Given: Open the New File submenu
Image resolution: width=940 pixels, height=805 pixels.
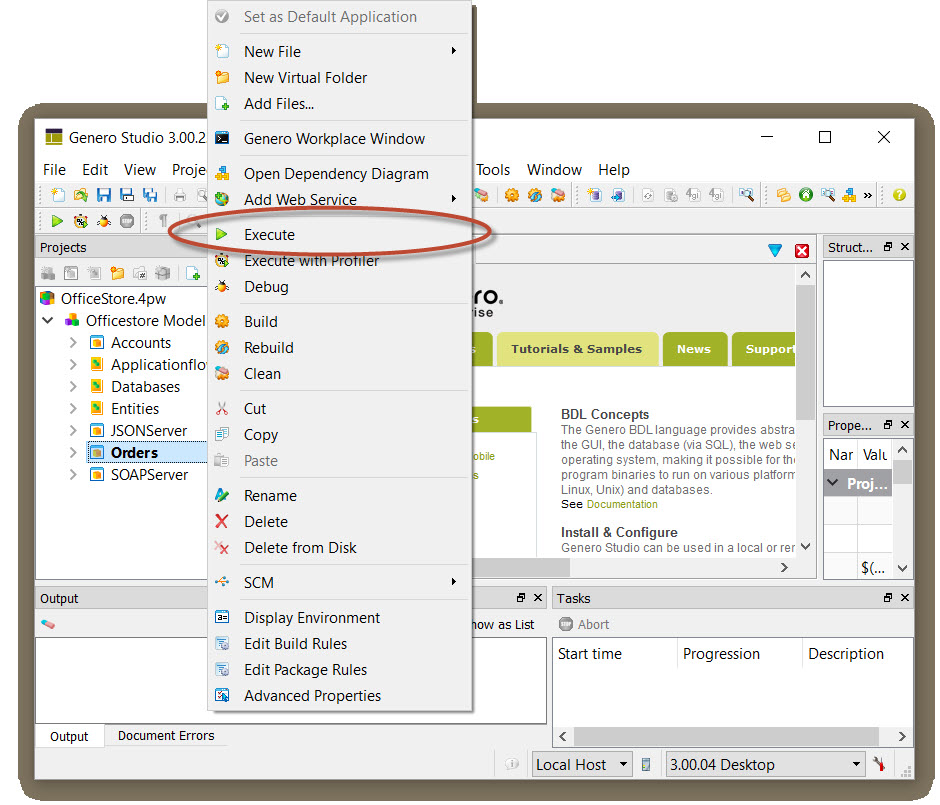Looking at the screenshot, I should pos(340,52).
